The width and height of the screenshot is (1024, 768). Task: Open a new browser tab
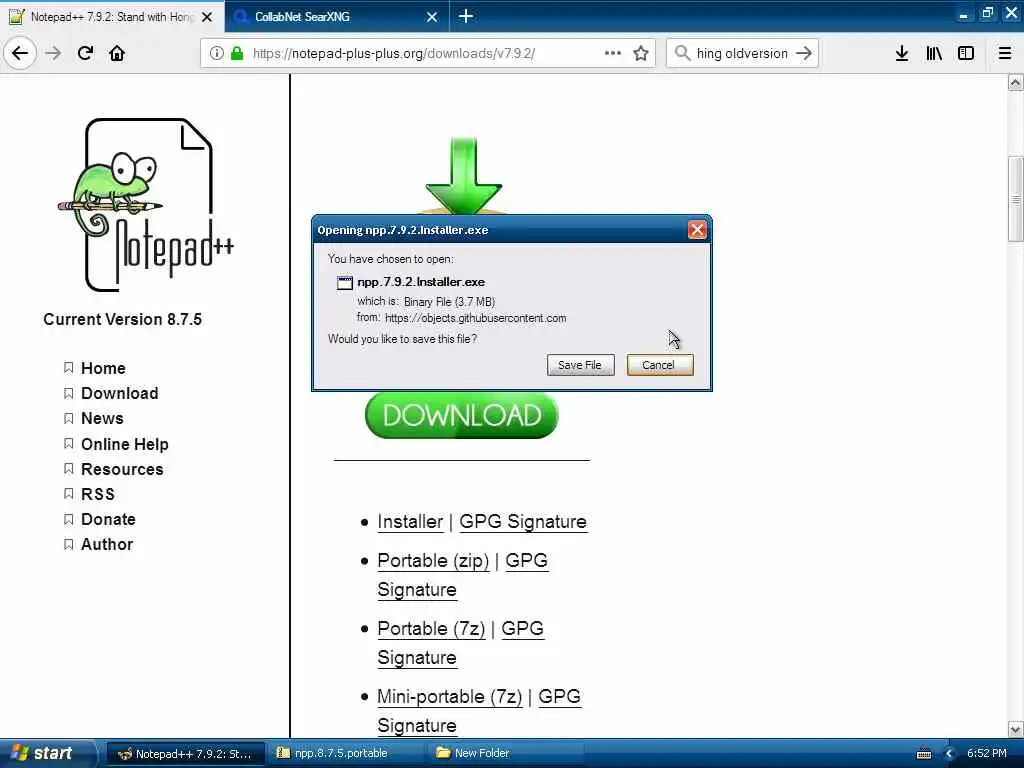tap(466, 16)
